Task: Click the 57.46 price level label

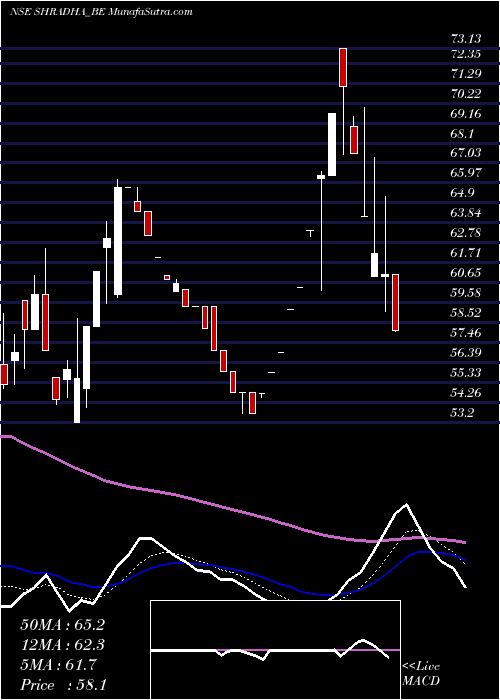Action: pos(467,332)
